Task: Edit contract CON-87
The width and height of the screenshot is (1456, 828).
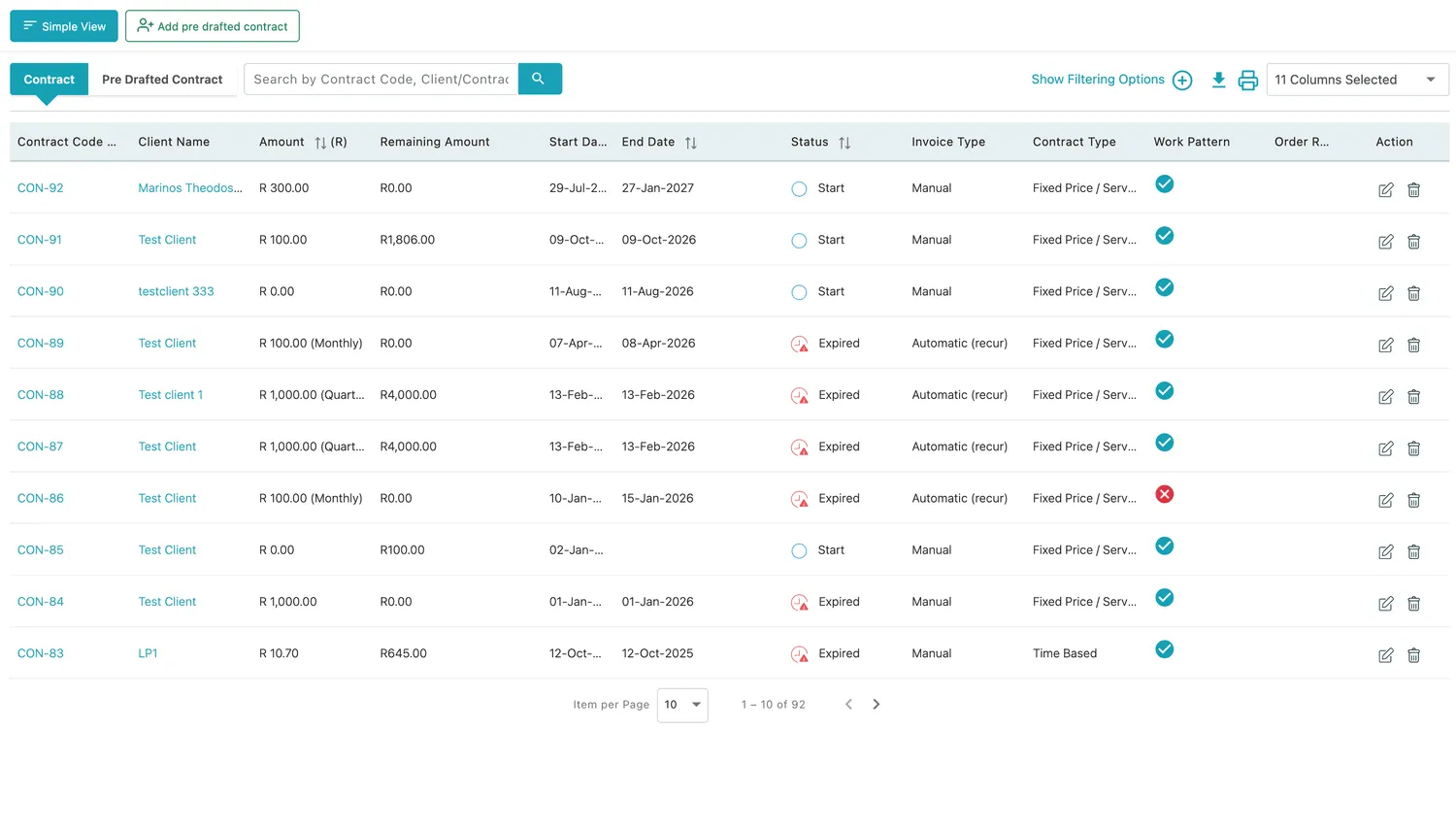Action: click(1385, 448)
